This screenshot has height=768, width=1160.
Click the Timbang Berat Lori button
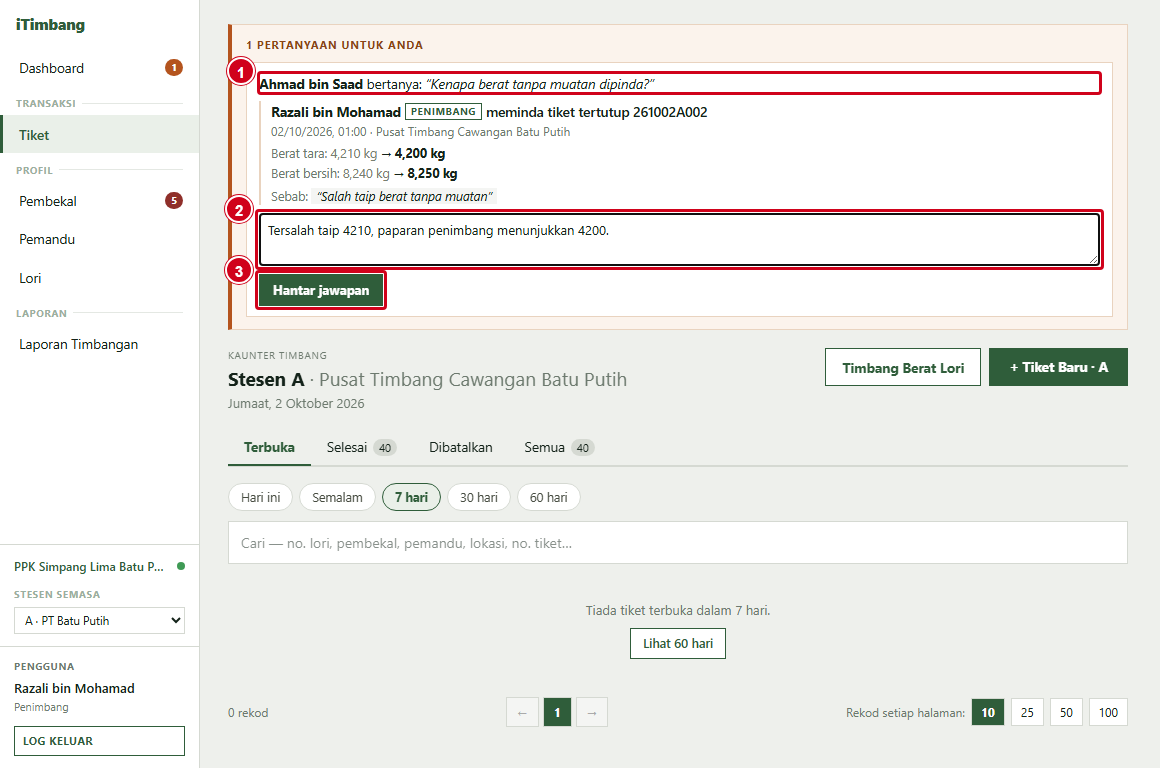903,367
